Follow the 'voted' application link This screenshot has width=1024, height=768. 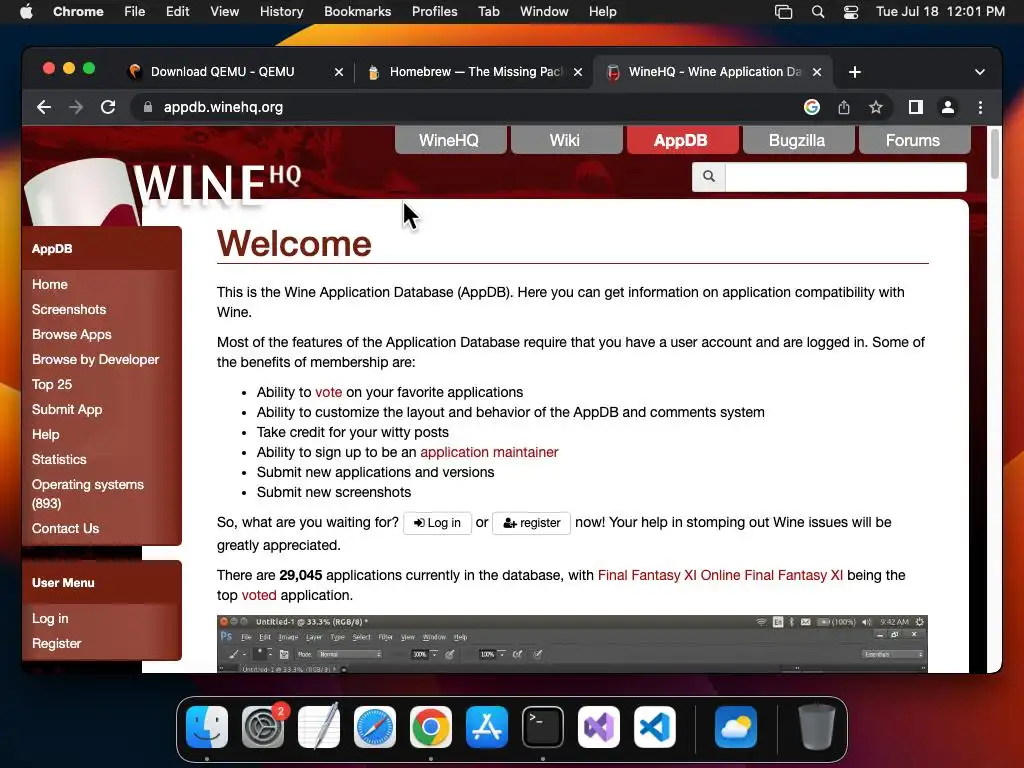pos(259,596)
